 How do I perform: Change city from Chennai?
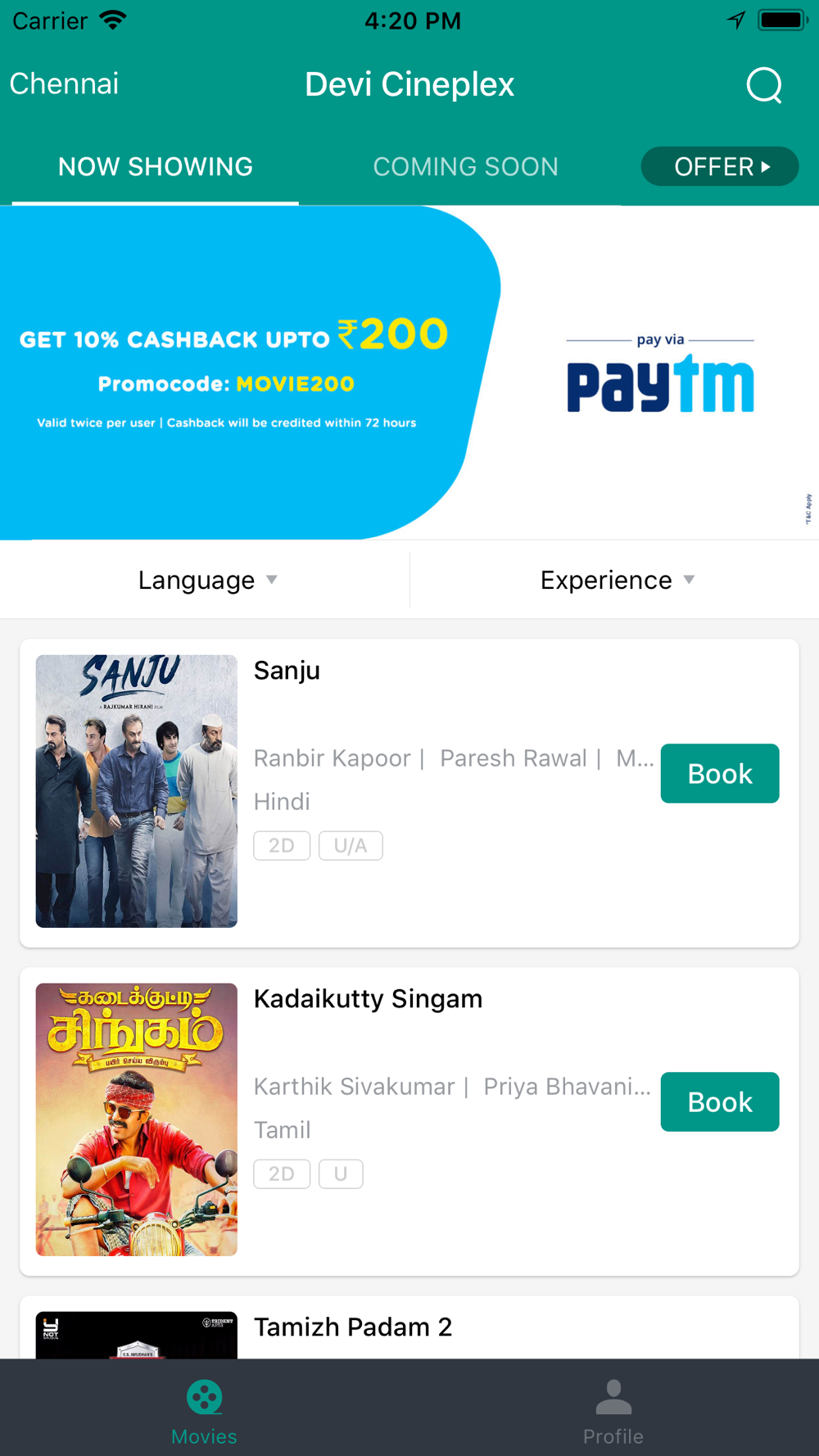pos(64,84)
